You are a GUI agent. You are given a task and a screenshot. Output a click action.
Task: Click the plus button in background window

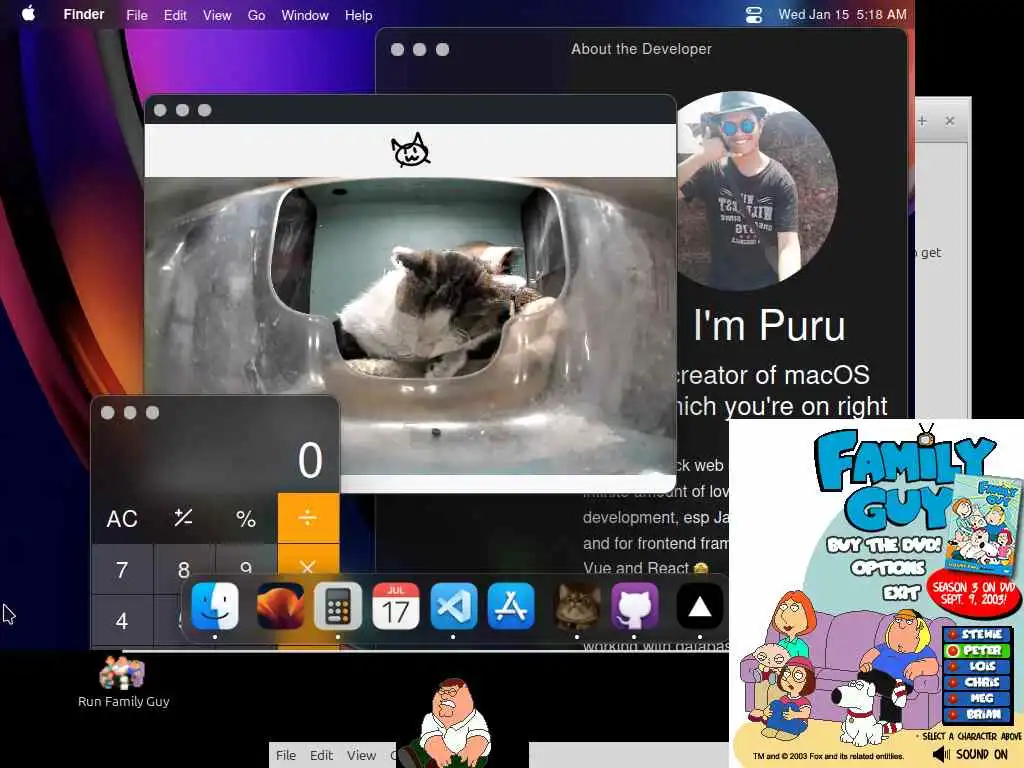pyautogui.click(x=922, y=121)
